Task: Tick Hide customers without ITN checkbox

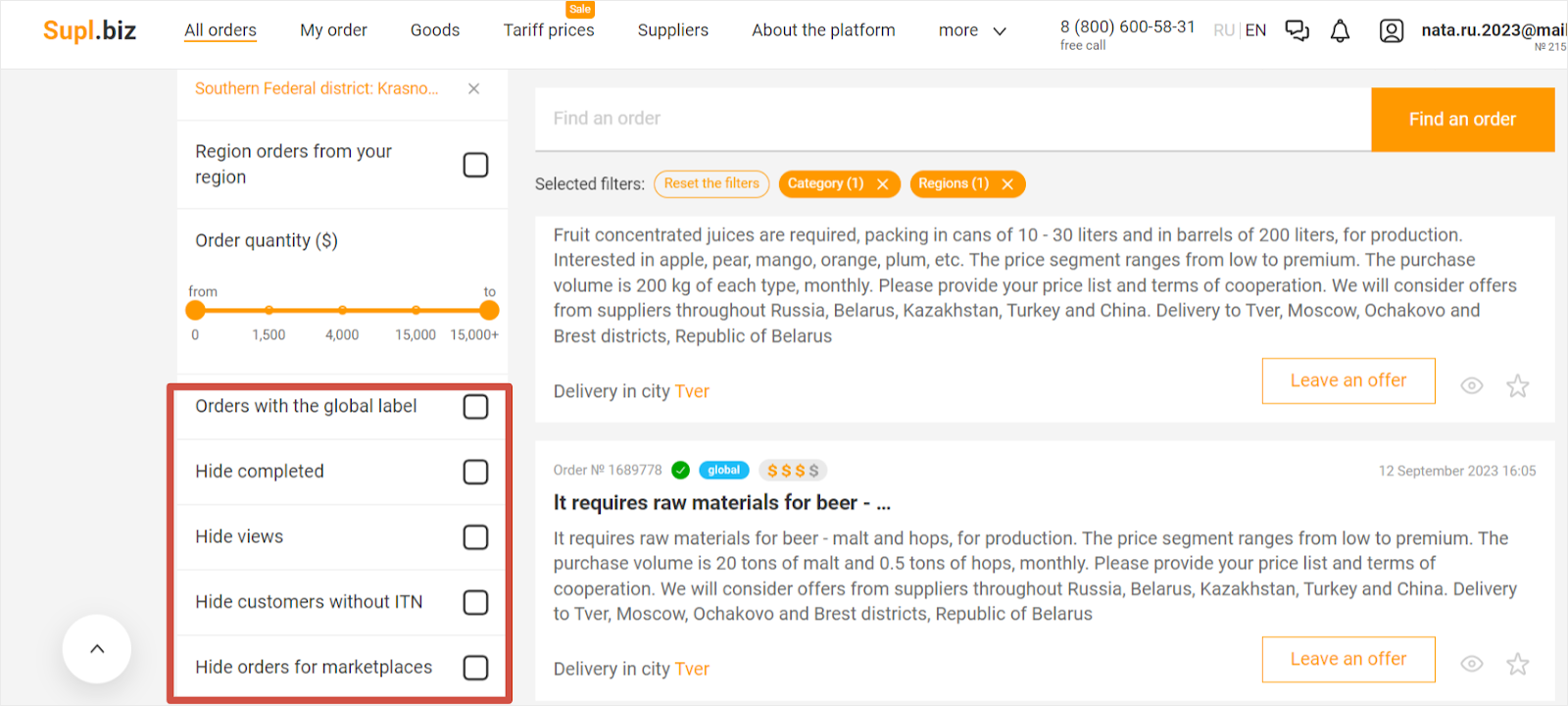Action: click(x=475, y=602)
